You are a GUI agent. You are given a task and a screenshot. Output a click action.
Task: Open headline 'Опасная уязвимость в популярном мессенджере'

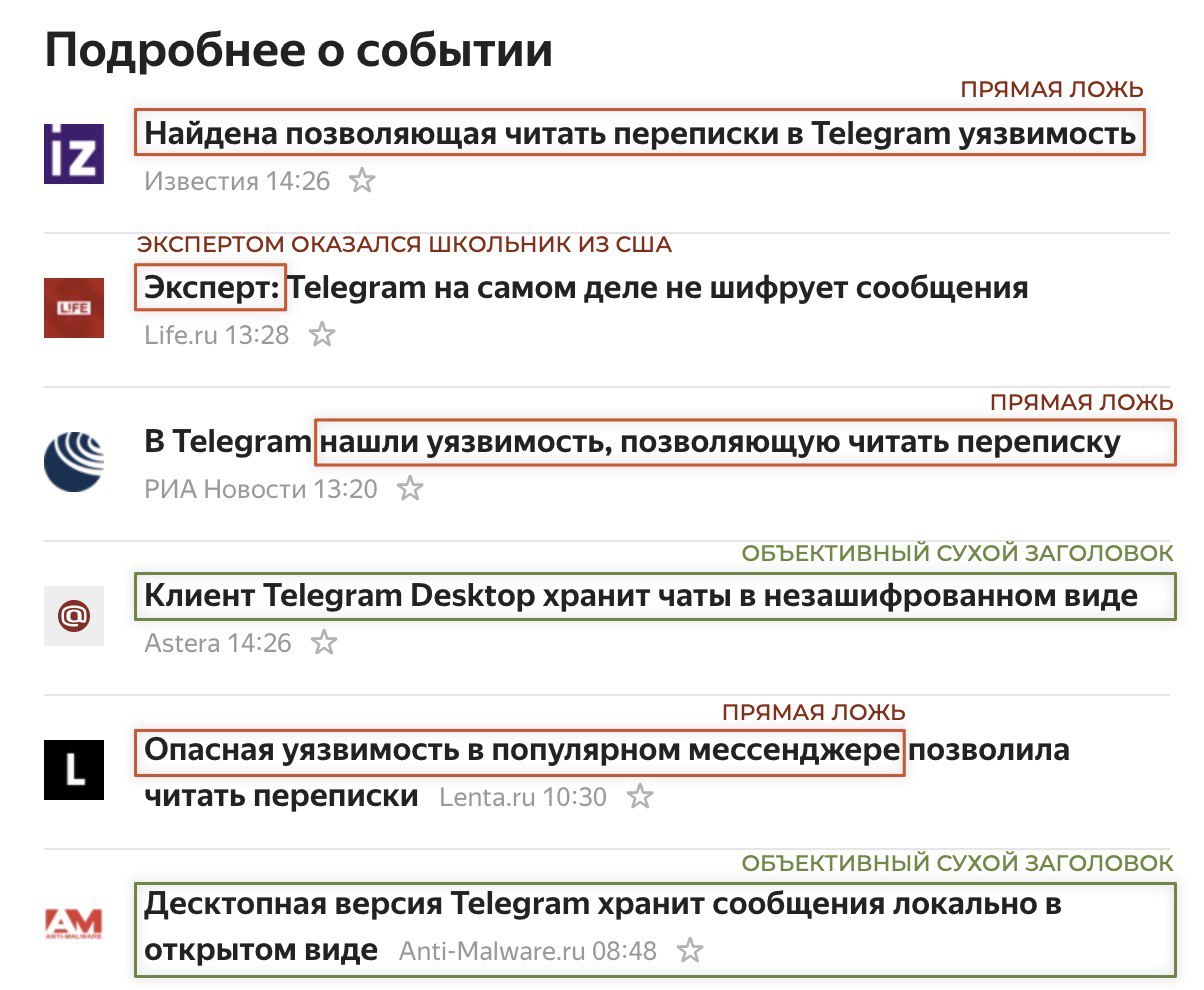click(607, 773)
